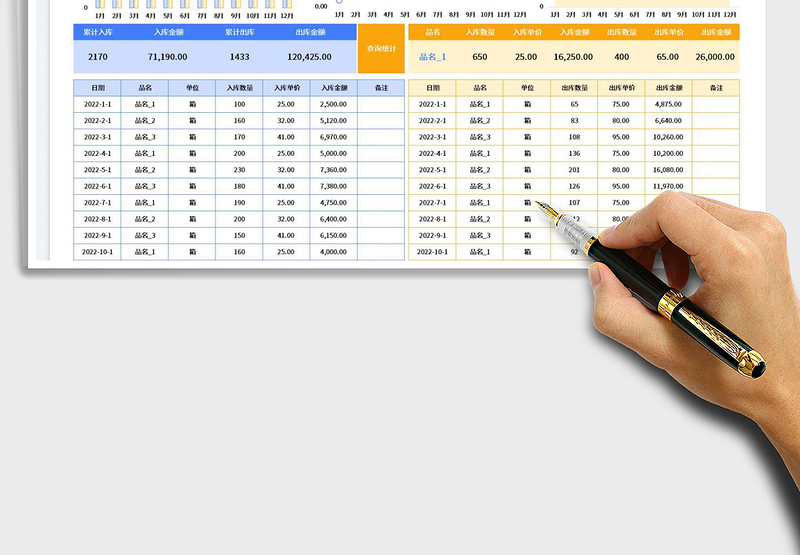Click the 备注 header of the inbound table
The height and width of the screenshot is (555, 800).
point(381,88)
